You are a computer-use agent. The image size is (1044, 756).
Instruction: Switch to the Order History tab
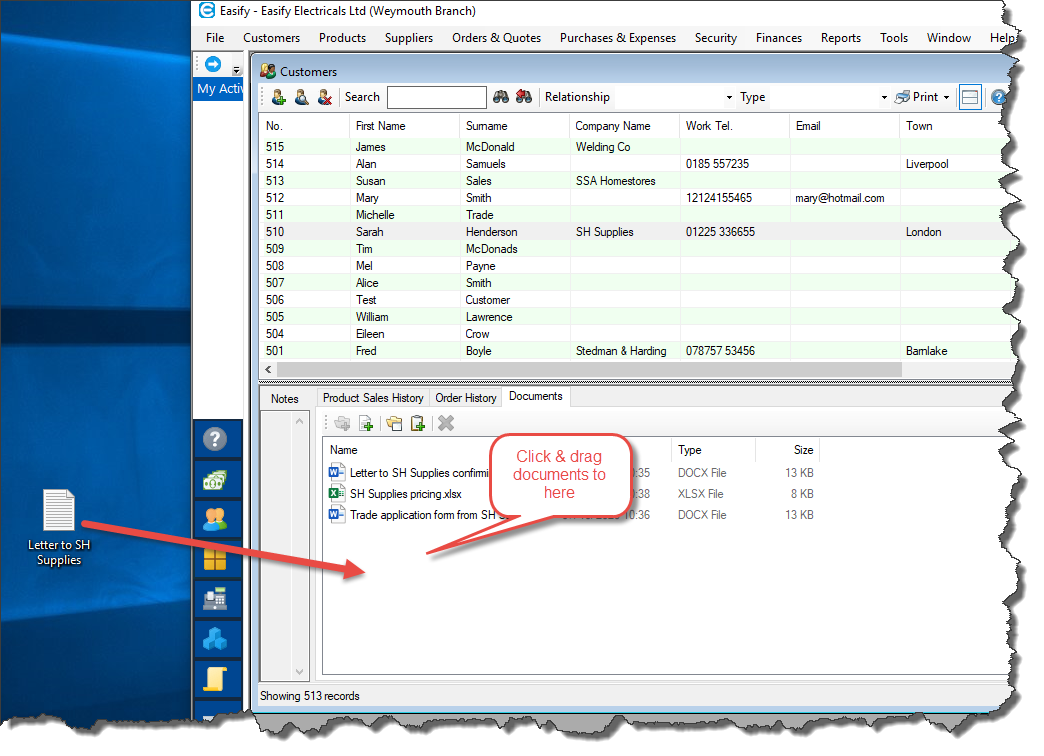[x=466, y=398]
